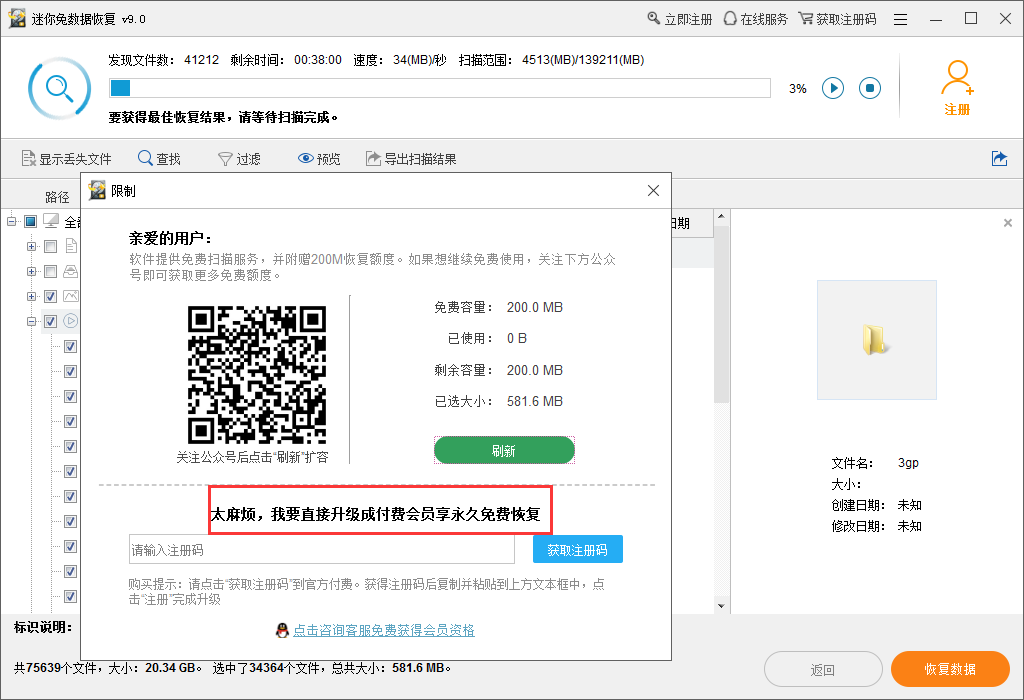Uncheck the third child checkbox under video category
1024x700 pixels.
(71, 396)
